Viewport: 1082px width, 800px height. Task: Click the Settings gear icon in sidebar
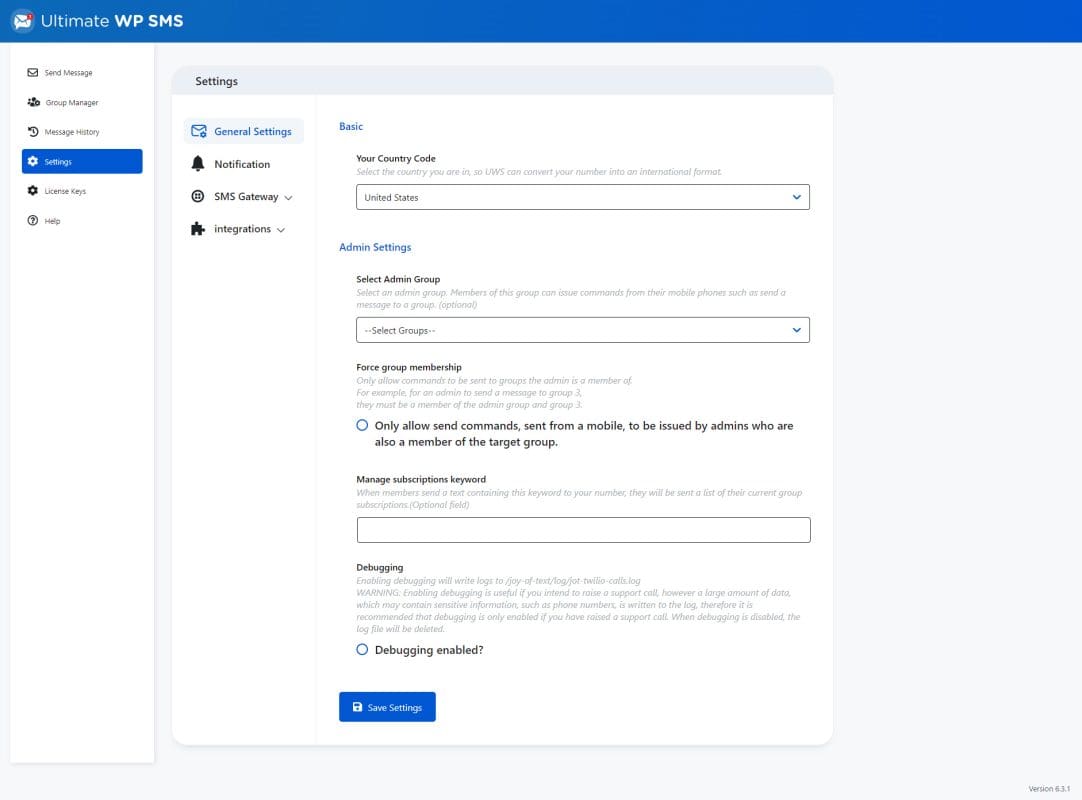click(32, 162)
